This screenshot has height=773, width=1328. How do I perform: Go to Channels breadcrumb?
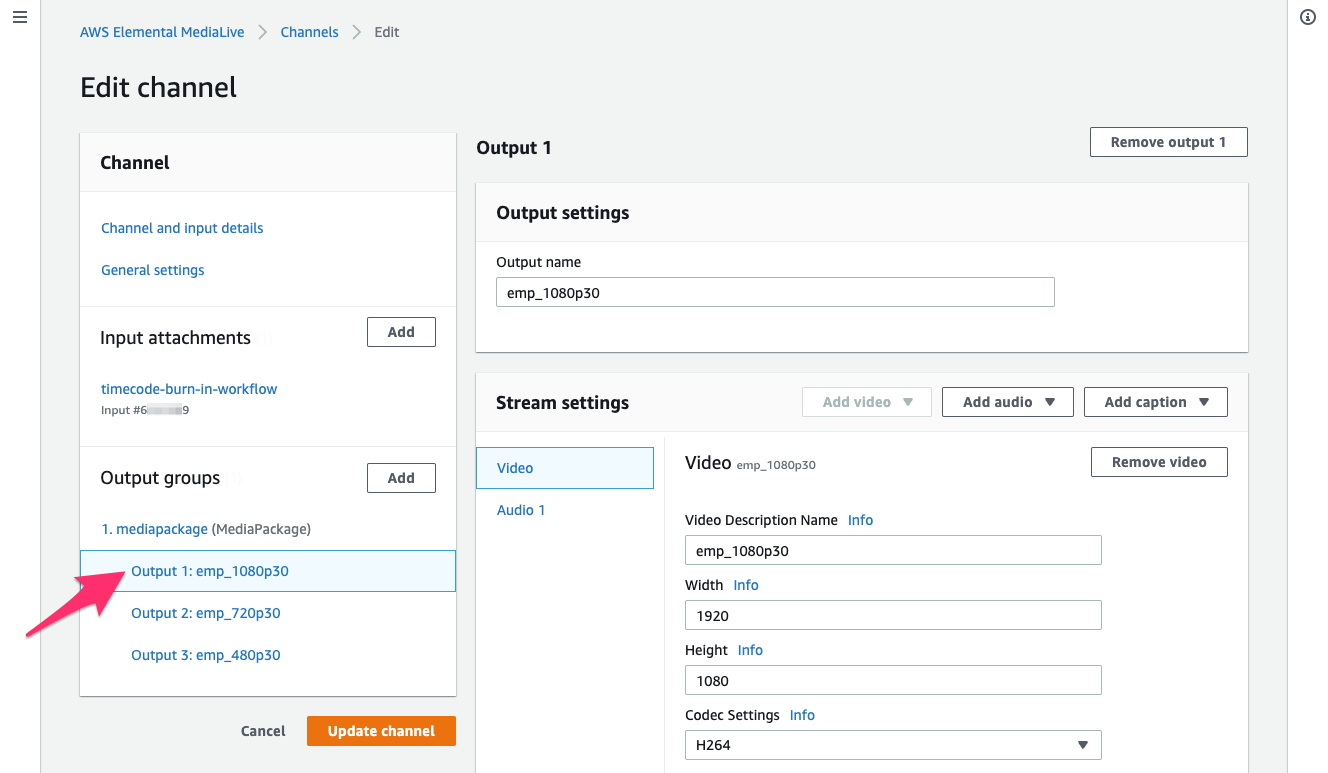309,32
